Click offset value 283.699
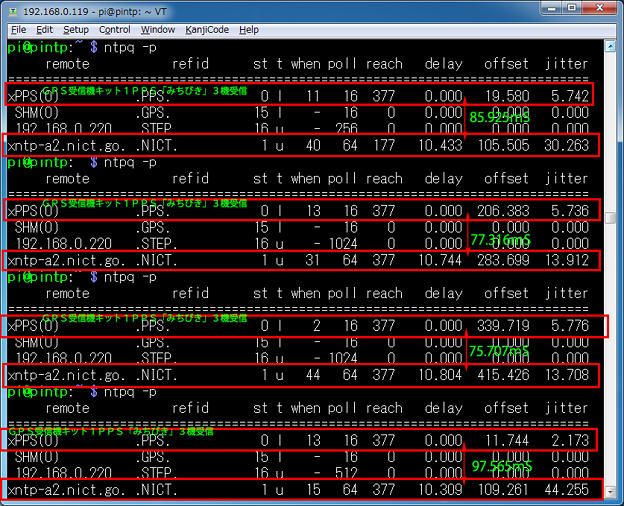 (503, 260)
